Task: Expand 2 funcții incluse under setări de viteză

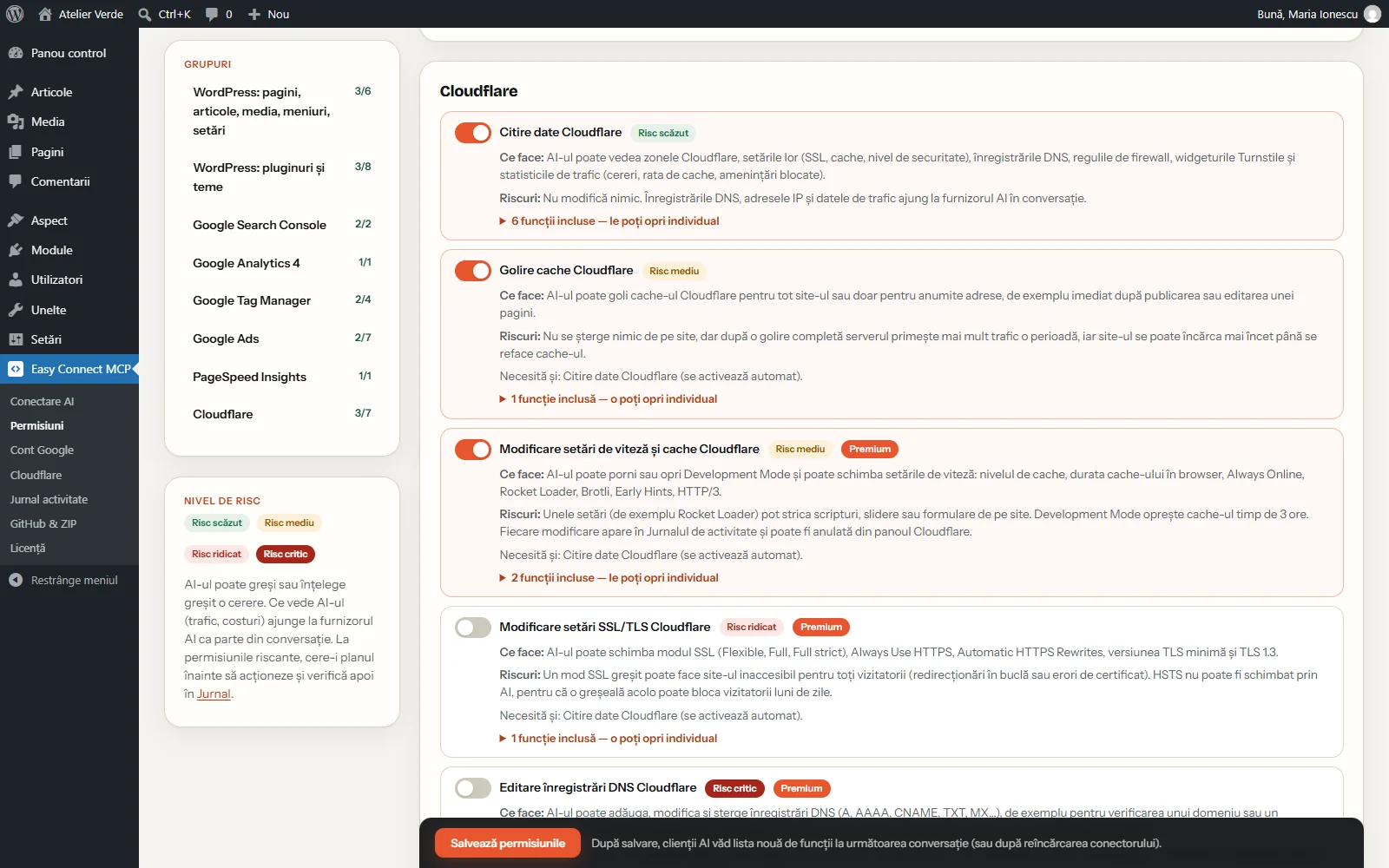Action: point(609,578)
